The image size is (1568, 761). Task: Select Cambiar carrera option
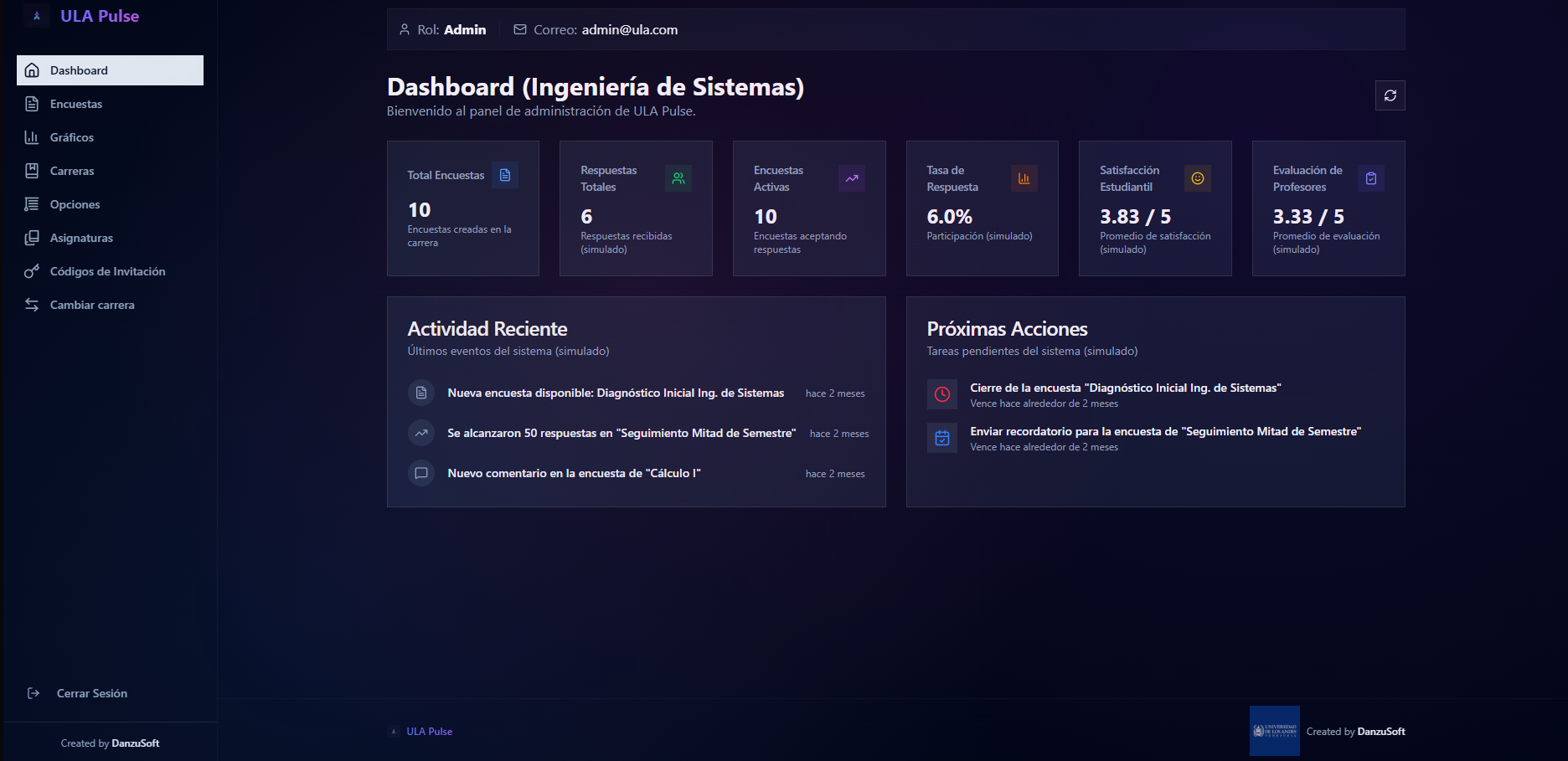coord(110,305)
